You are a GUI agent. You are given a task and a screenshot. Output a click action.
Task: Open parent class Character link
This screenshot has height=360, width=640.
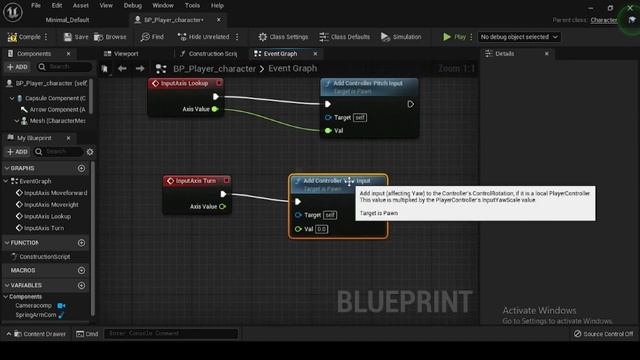(x=604, y=20)
